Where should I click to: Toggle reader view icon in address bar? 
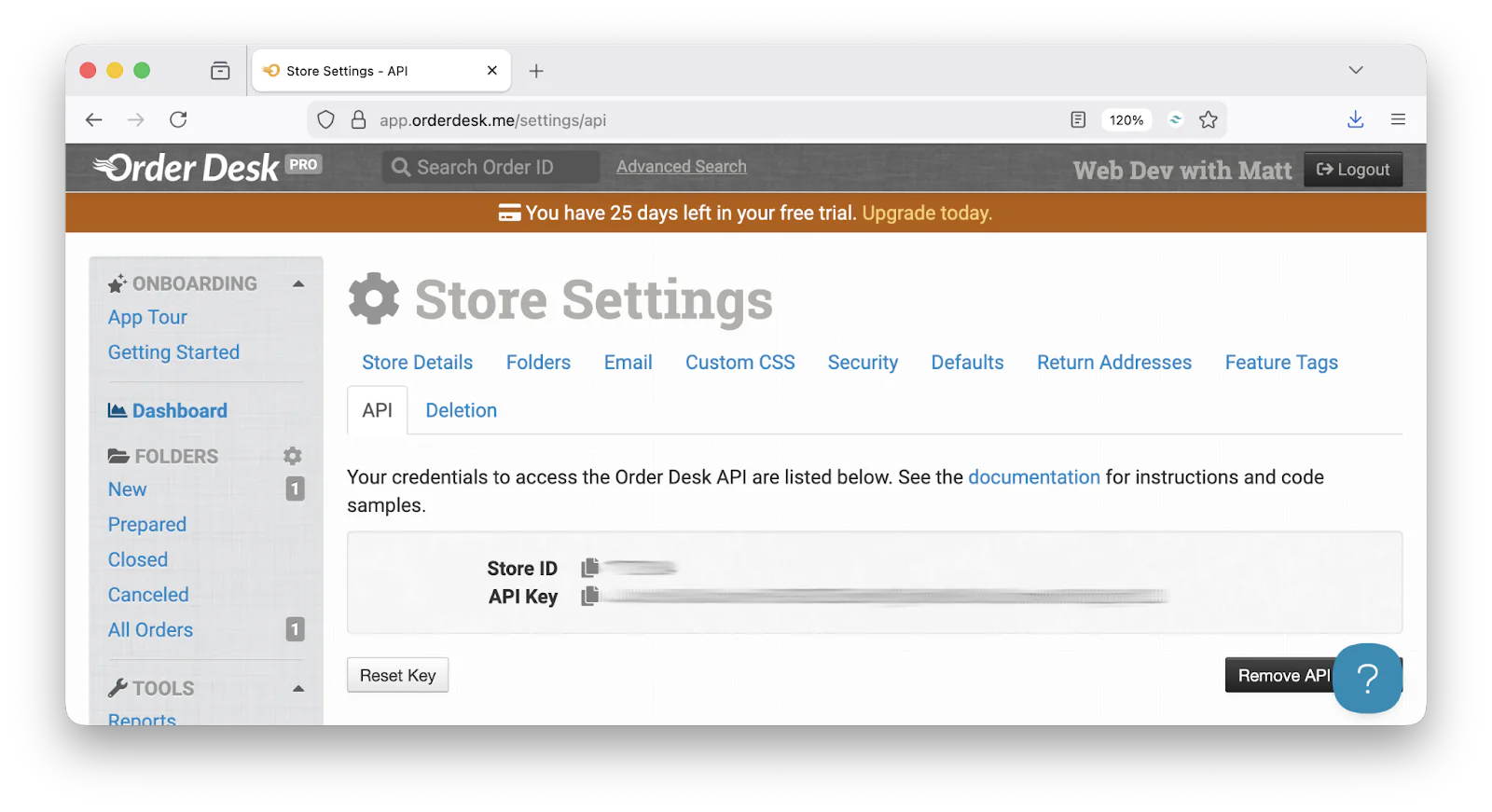click(x=1078, y=119)
